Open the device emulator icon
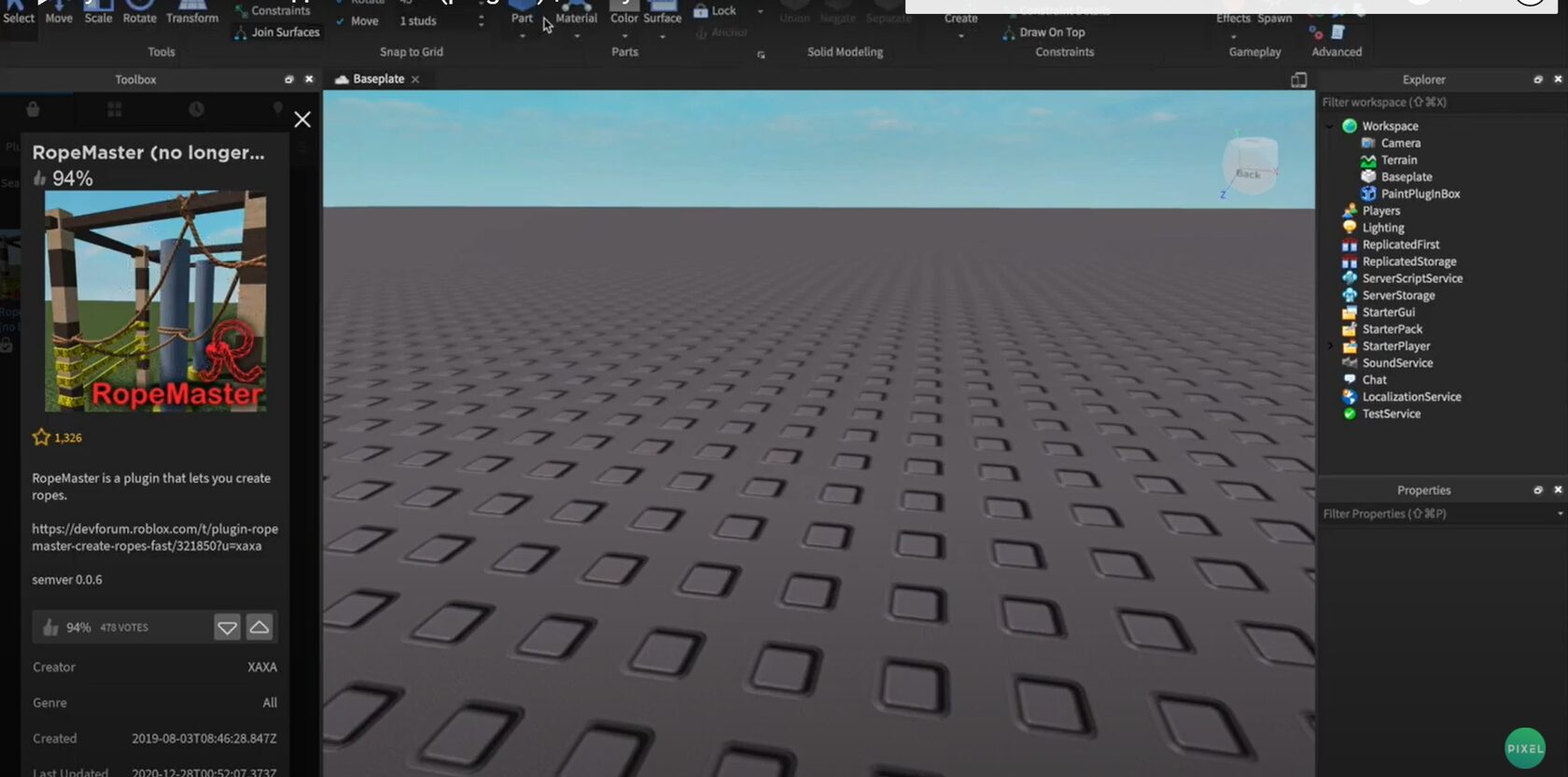The image size is (1568, 777). tap(1298, 79)
